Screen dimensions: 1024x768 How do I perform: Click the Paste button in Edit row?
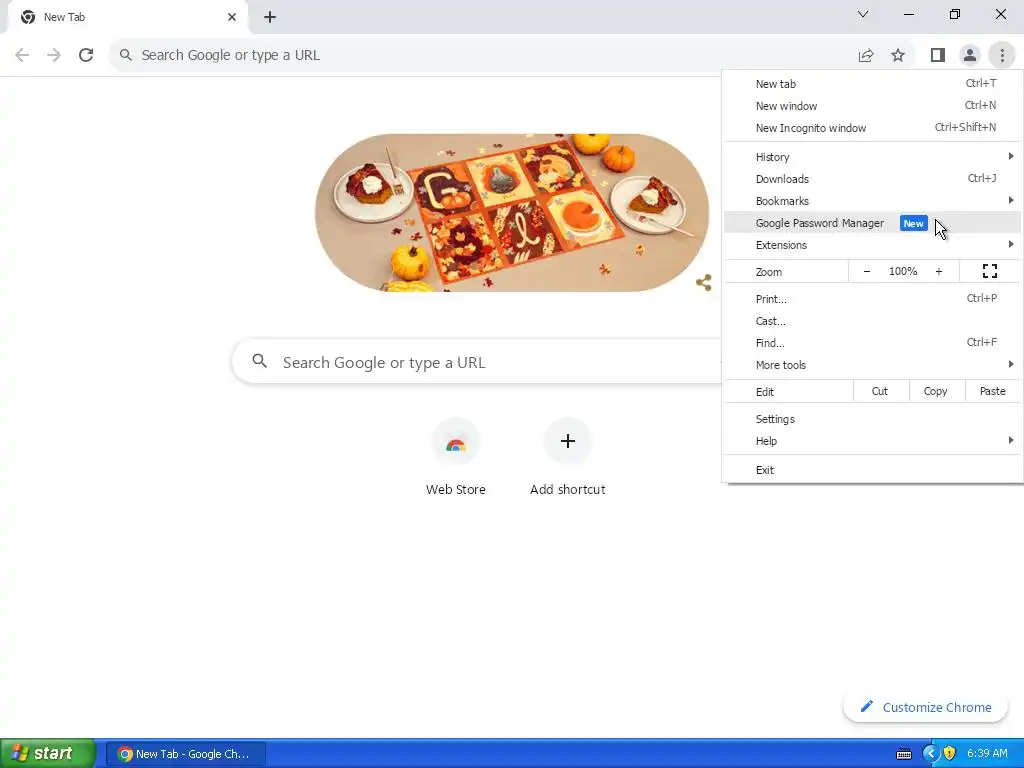click(992, 391)
